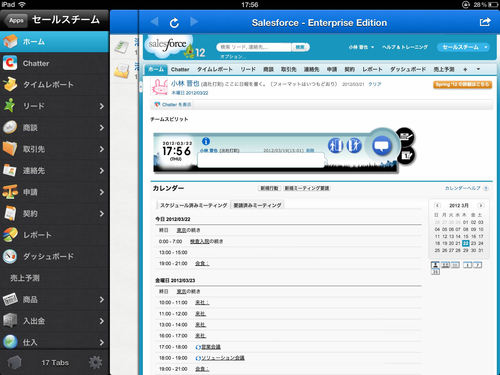
Task: Select the 仕入 globe icon
Action: (x=10, y=342)
